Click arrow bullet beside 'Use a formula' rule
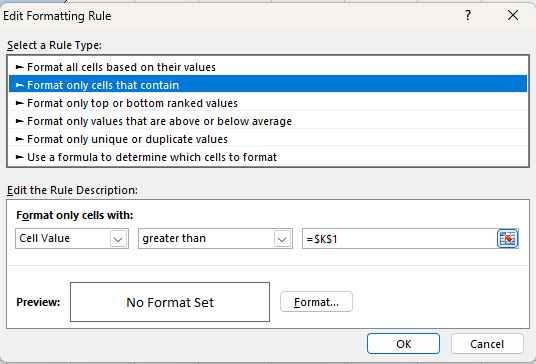536x364 pixels. point(19,157)
